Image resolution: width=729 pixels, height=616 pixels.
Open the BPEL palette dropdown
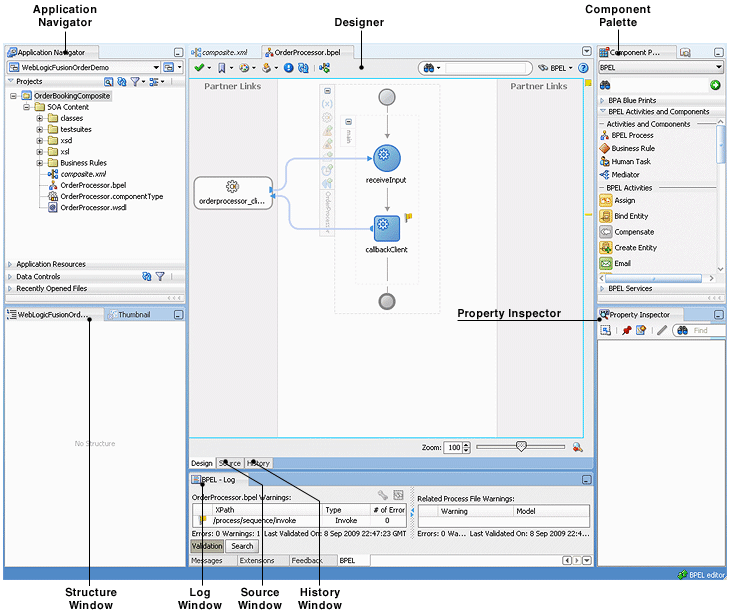pyautogui.click(x=718, y=67)
